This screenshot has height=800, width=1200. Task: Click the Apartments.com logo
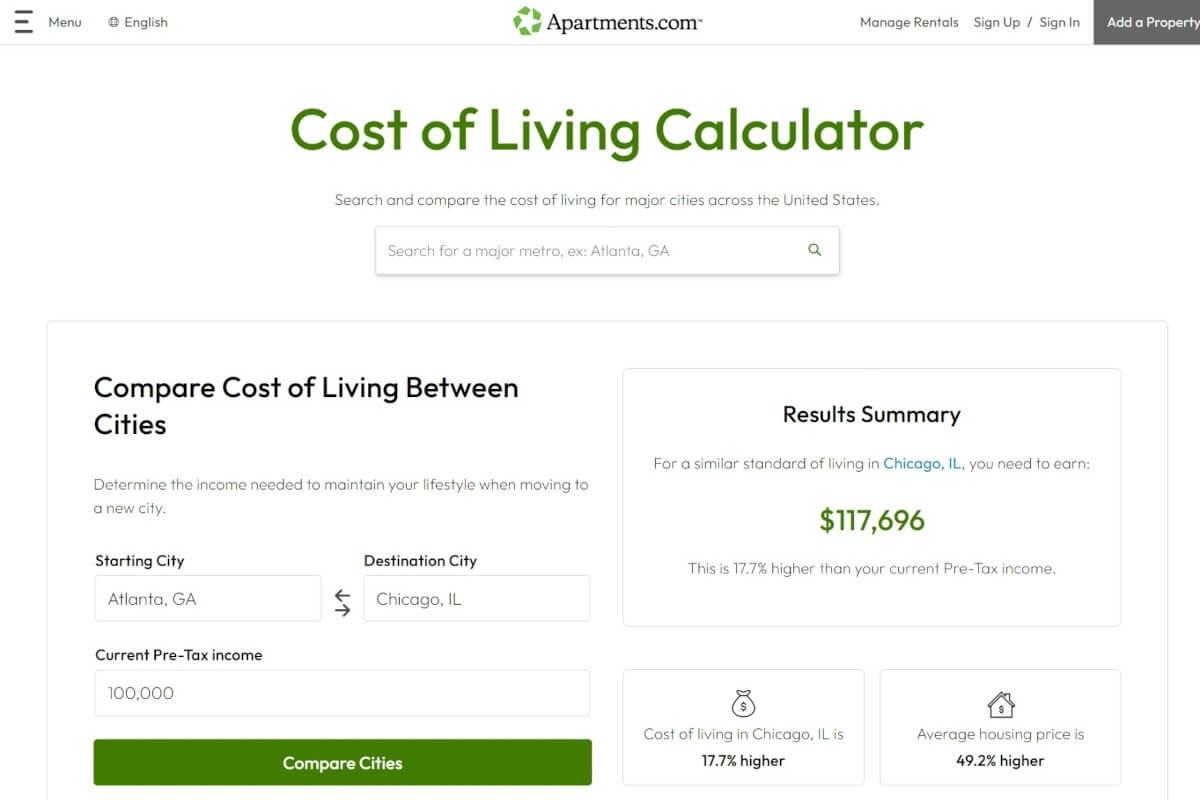pos(606,20)
